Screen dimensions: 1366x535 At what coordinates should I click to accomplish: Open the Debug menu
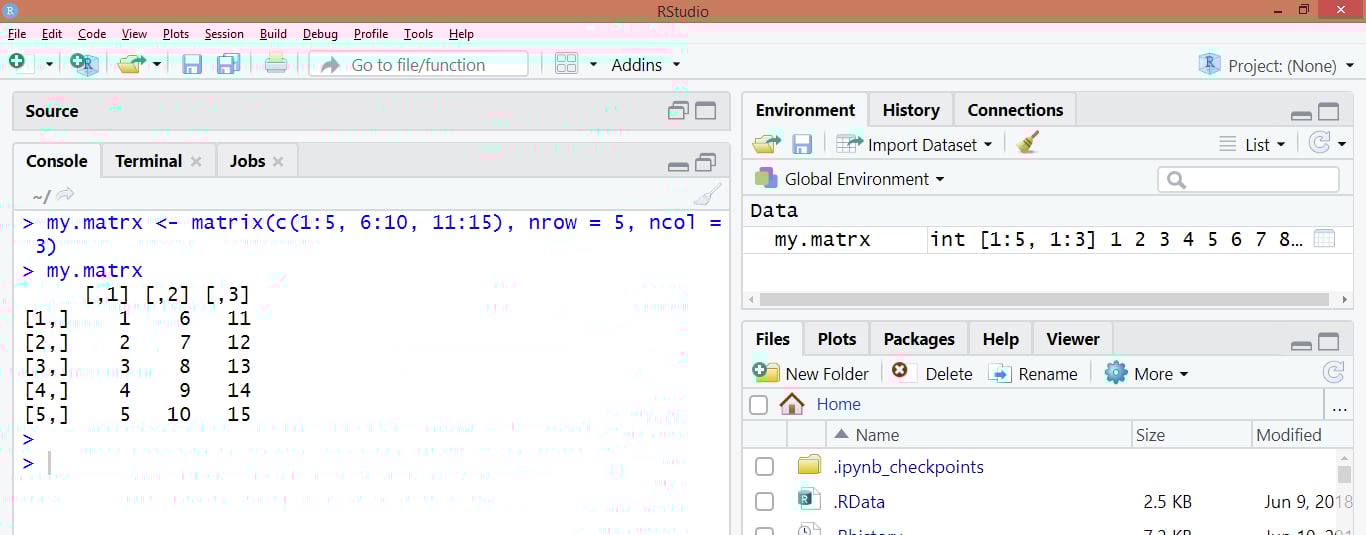[x=320, y=34]
